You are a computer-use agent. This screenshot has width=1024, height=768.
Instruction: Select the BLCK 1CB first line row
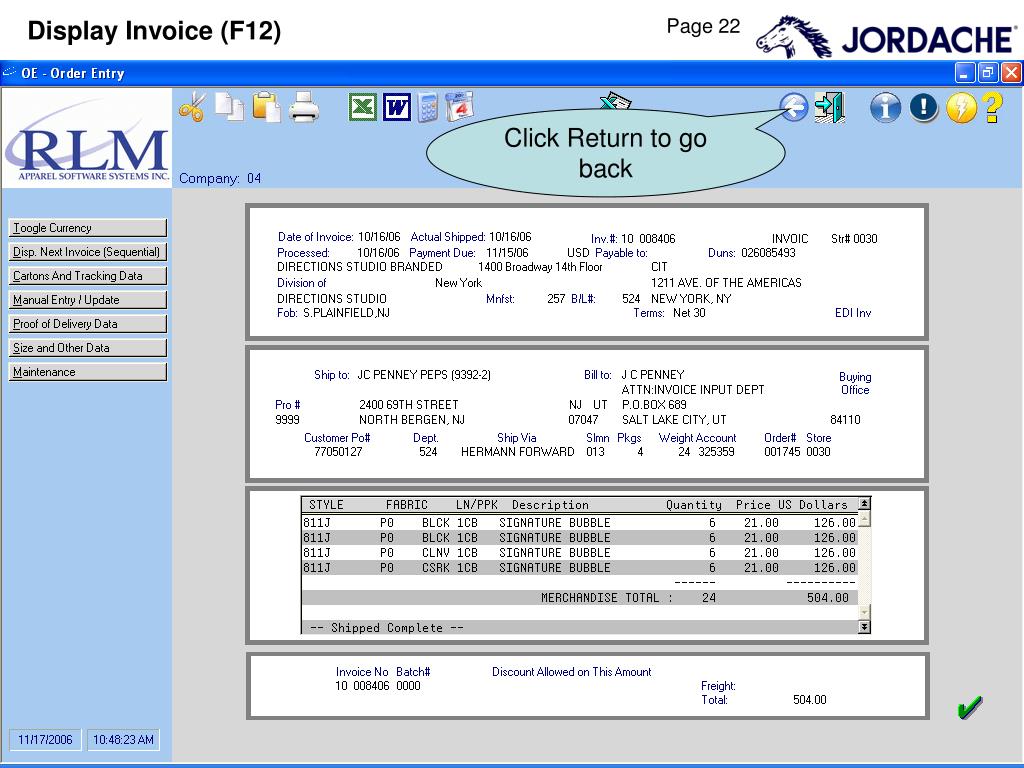(x=579, y=523)
